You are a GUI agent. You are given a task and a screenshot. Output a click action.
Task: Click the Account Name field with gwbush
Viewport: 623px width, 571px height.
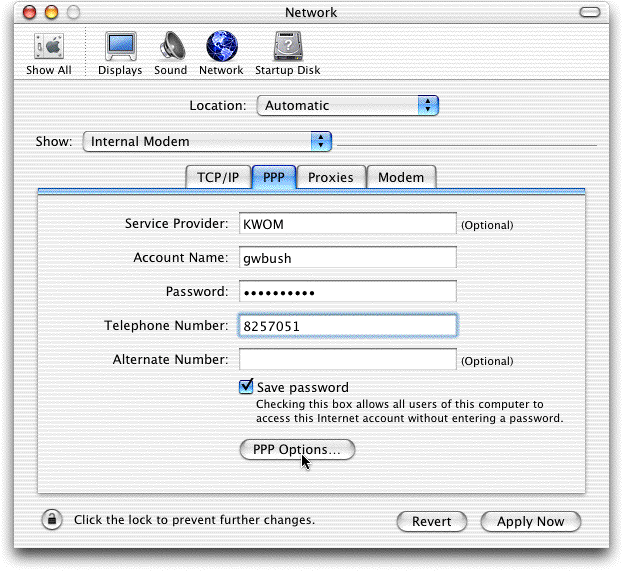pos(348,258)
